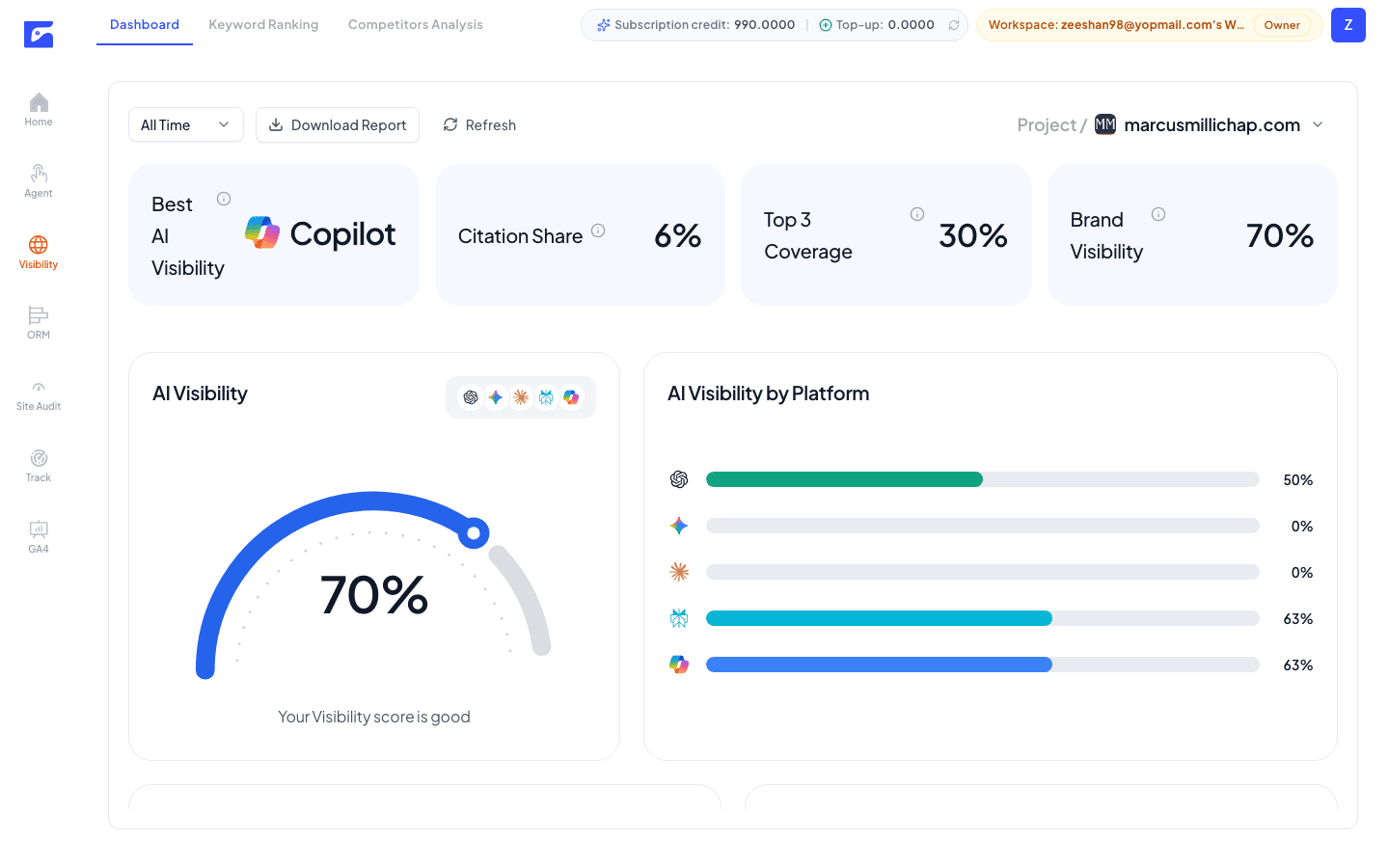Viewport: 1389px width, 868px height.
Task: Toggle ChatGPT filter in AI Visibility card
Action: tap(471, 397)
